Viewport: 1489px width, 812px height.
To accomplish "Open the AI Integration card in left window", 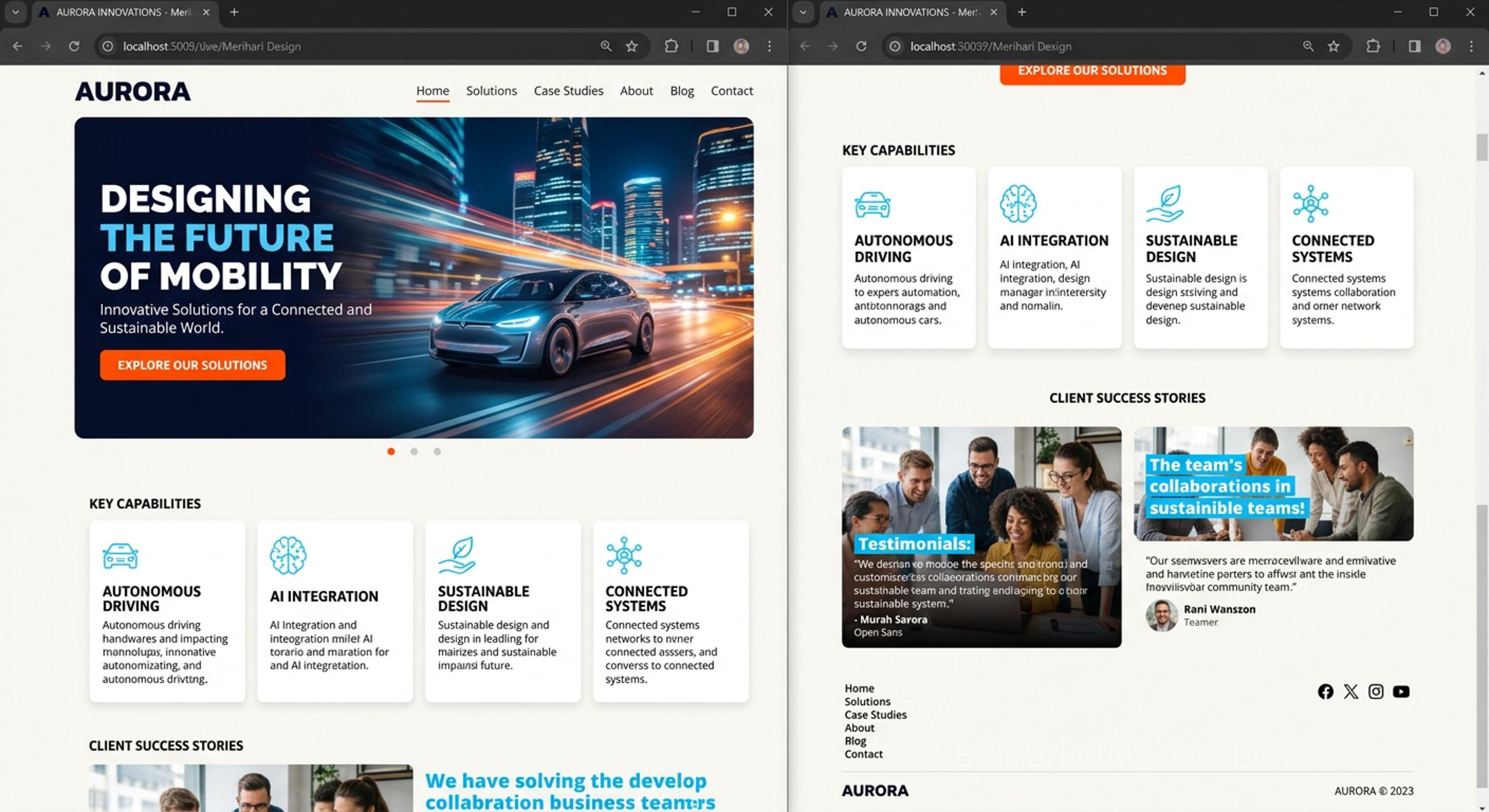I will point(335,611).
